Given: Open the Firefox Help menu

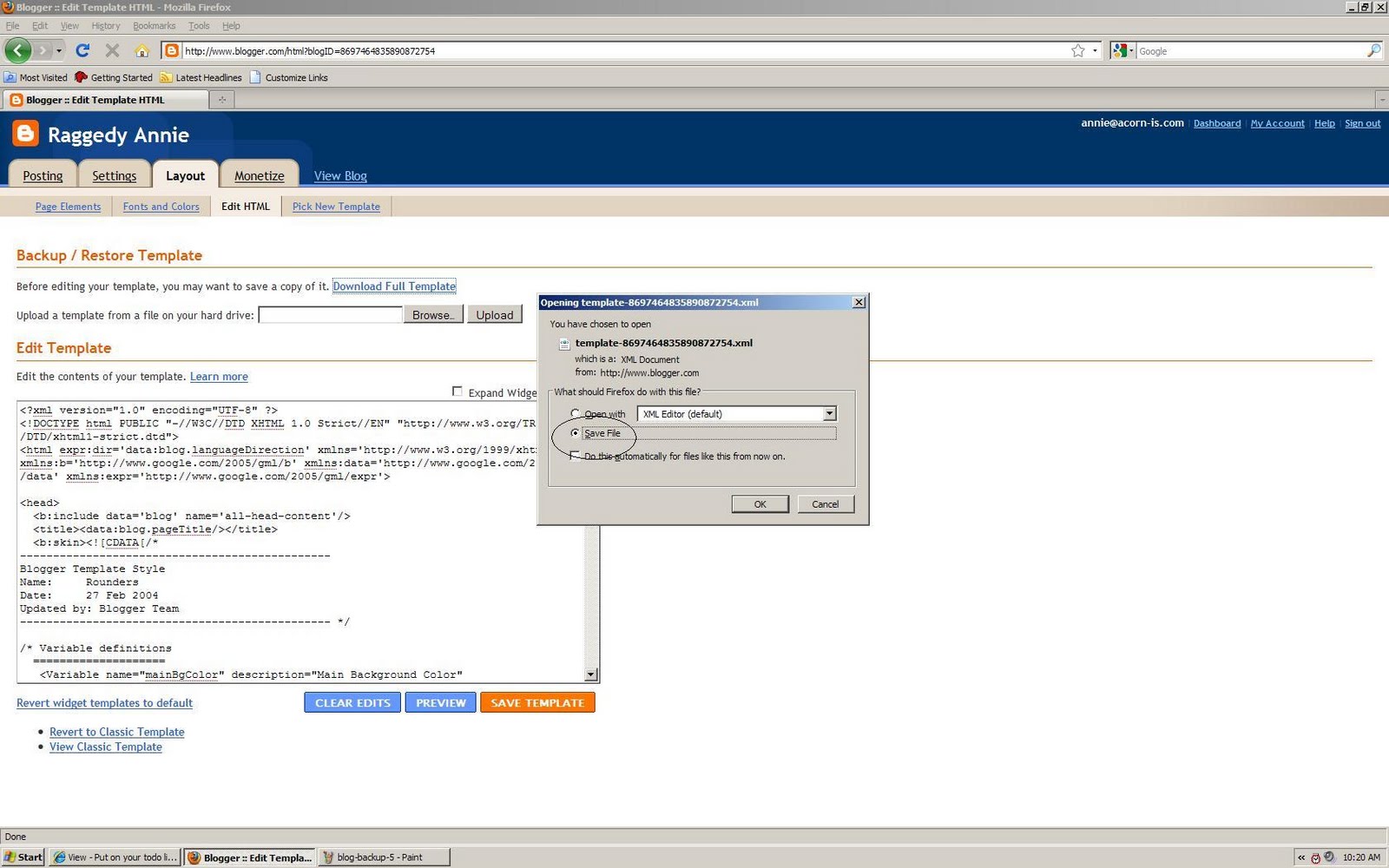Looking at the screenshot, I should [x=231, y=26].
